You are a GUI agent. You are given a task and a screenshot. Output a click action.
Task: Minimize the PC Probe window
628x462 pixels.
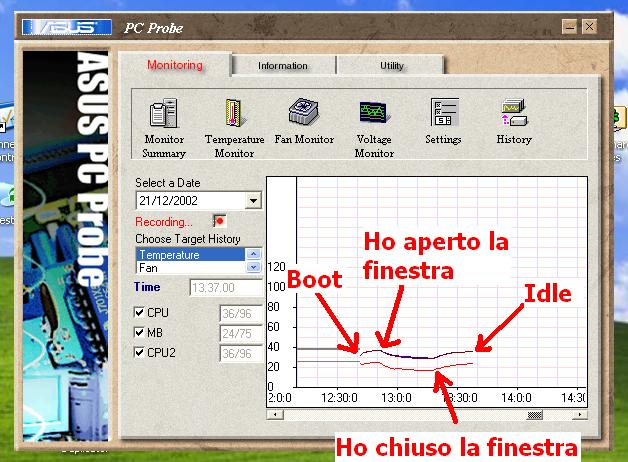(x=570, y=27)
